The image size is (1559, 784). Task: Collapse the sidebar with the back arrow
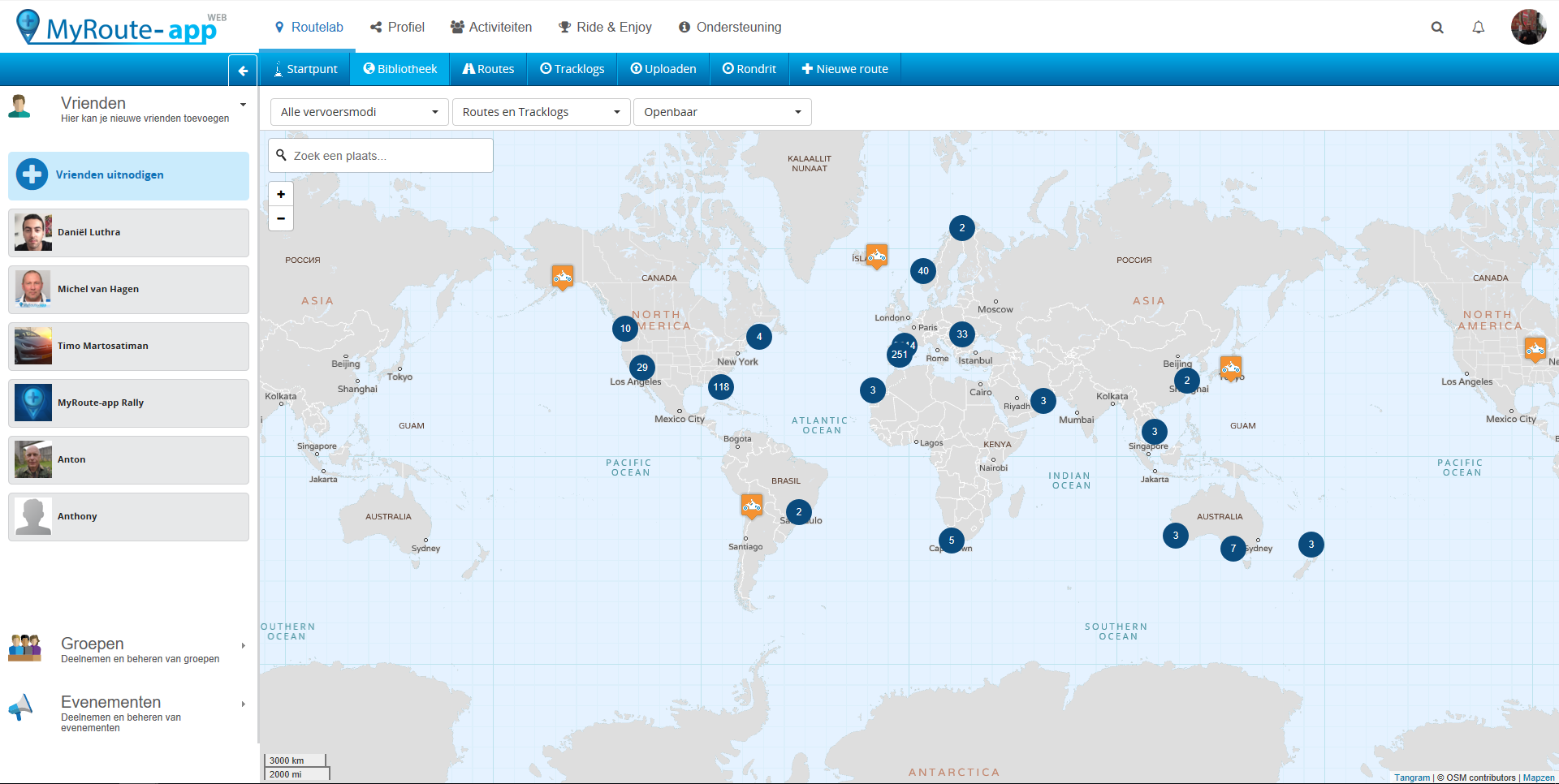[243, 71]
